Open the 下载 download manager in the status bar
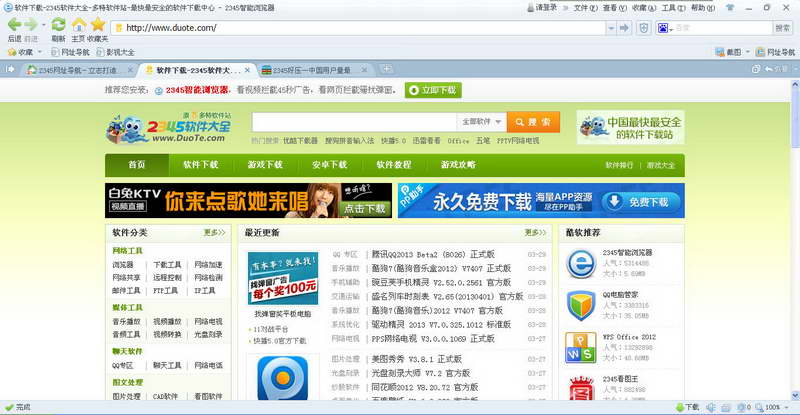Screen dimensions: 800x415 [x=687, y=407]
